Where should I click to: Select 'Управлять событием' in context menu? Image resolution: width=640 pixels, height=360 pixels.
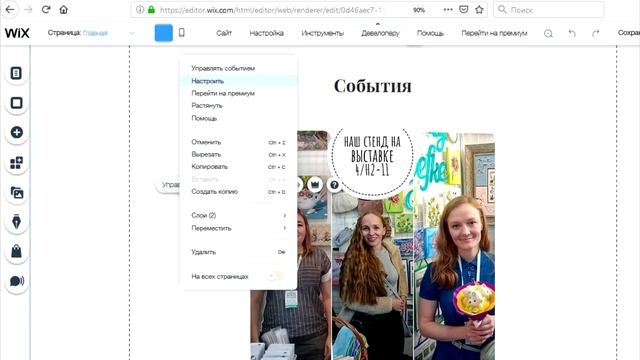click(x=238, y=68)
